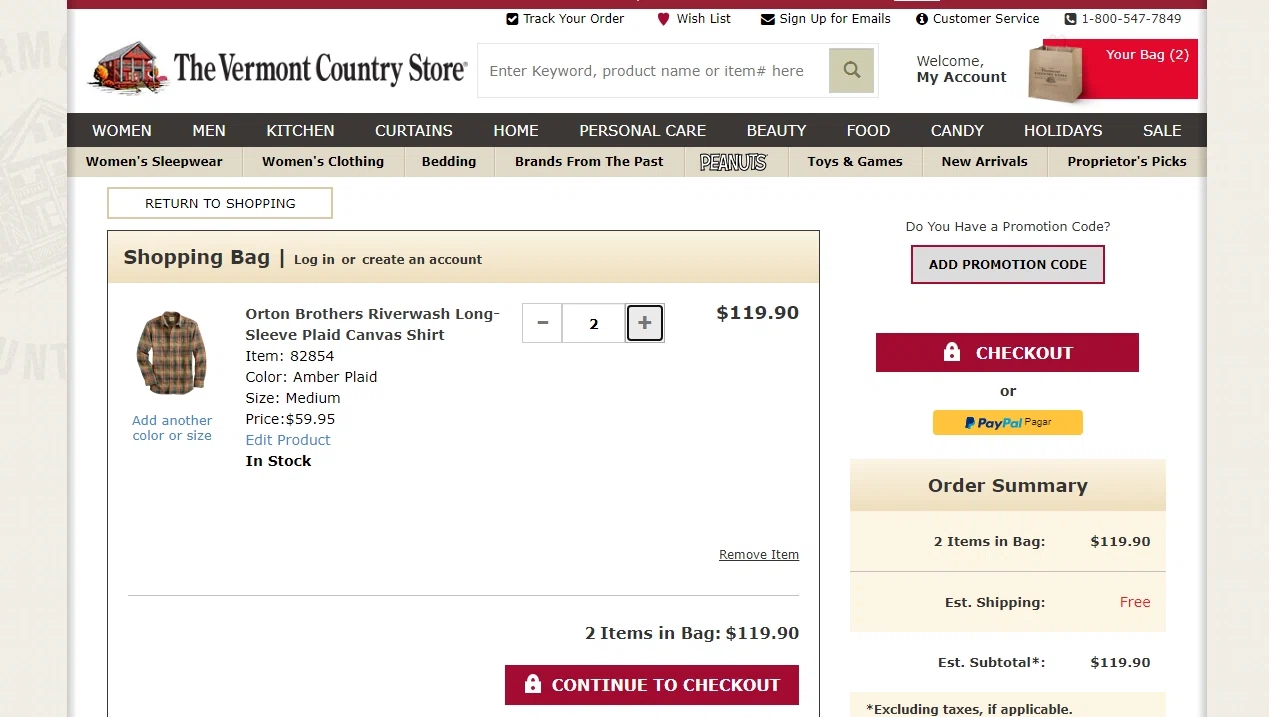
Task: Click the Sign Up for Emails text
Action: tap(835, 19)
